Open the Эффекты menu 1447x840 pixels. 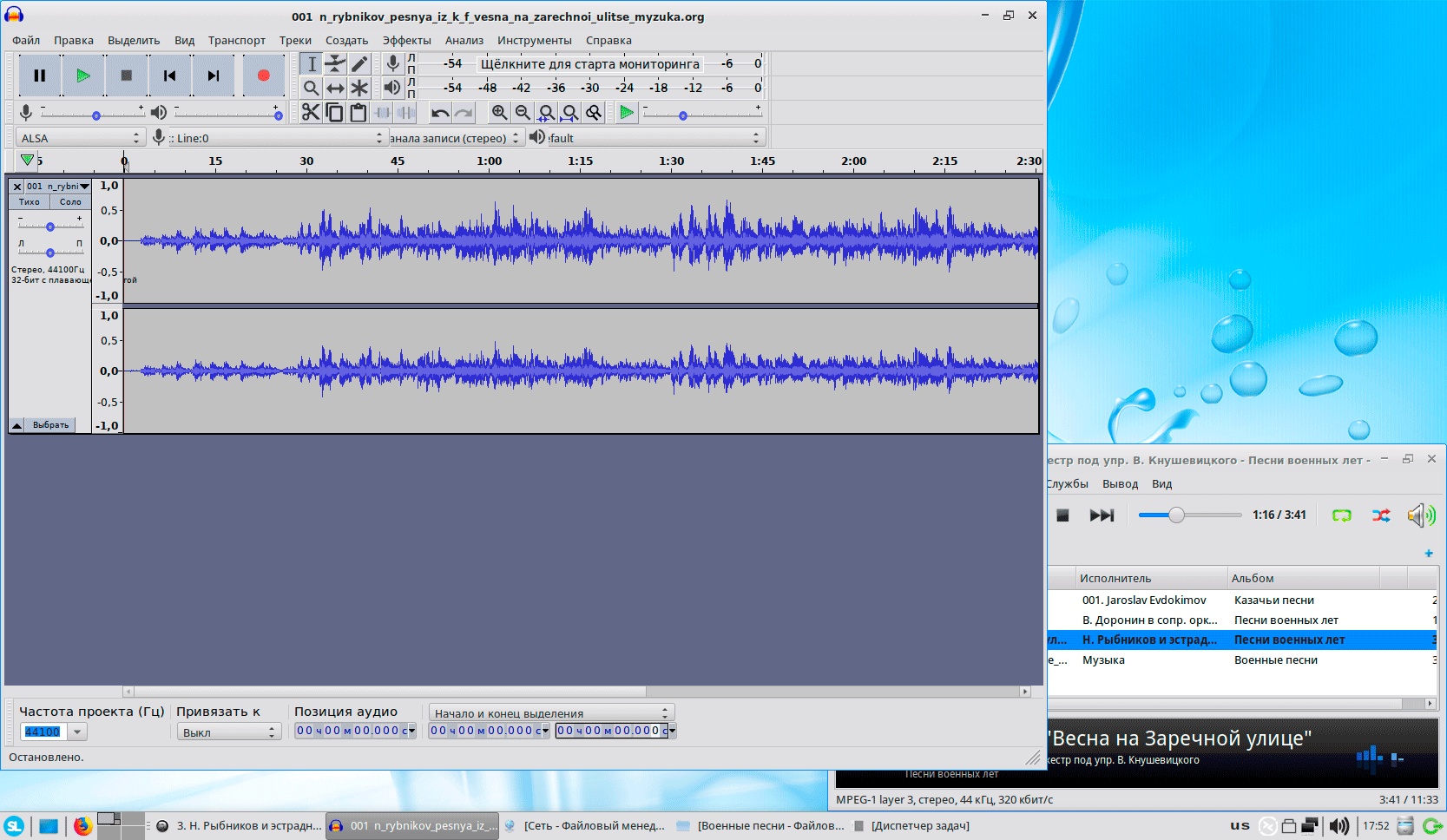406,41
